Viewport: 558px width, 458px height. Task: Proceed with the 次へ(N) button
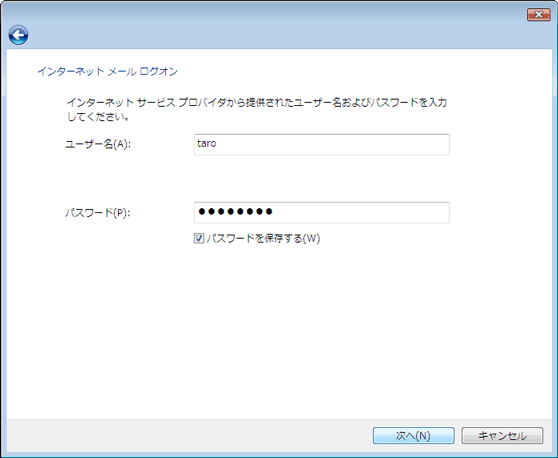(x=414, y=436)
